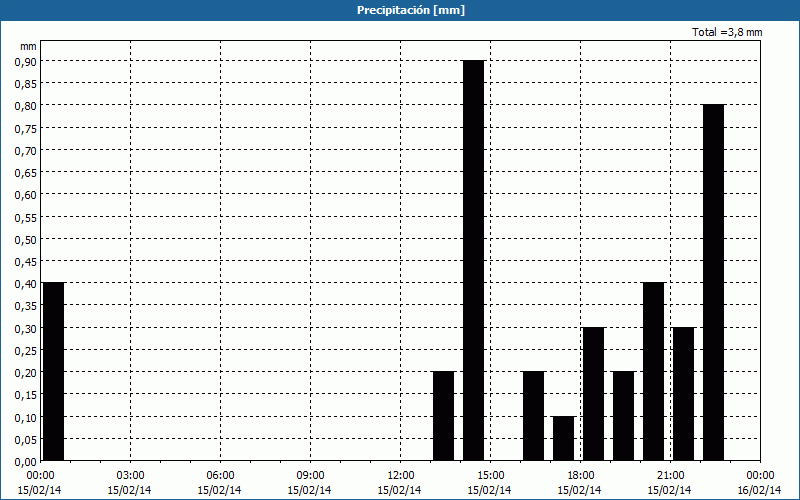Click the mm unit label on y-axis
Image resolution: width=800 pixels, height=500 pixels.
coord(29,46)
